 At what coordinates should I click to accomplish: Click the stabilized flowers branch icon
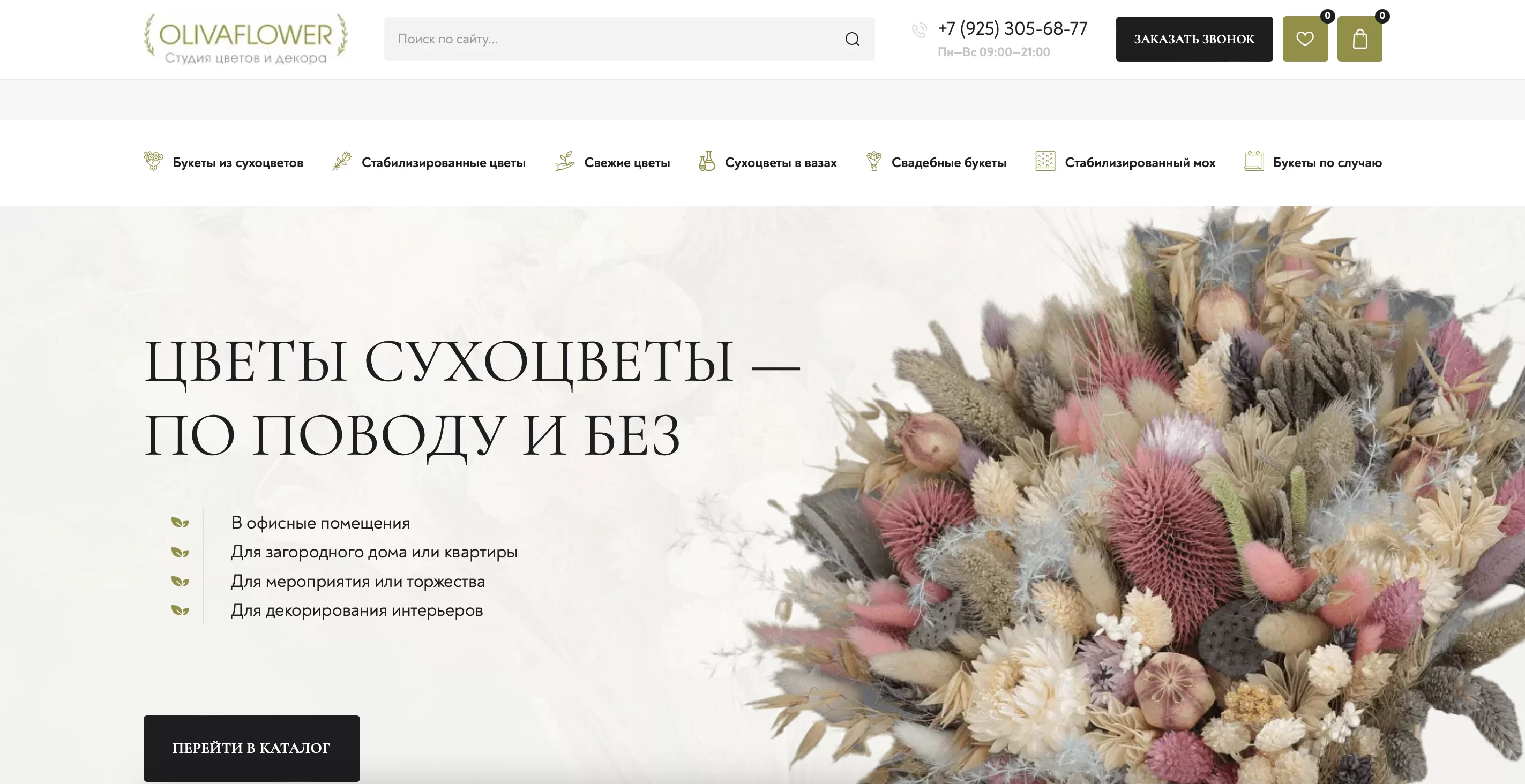341,161
